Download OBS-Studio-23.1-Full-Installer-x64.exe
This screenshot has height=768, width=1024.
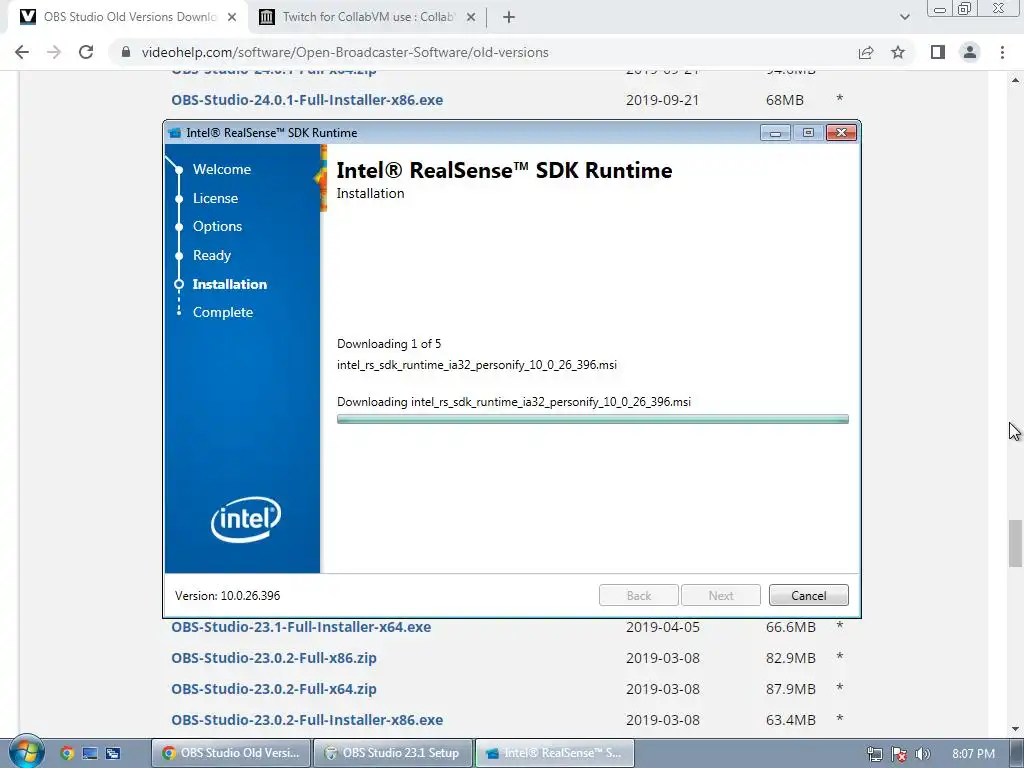click(x=301, y=627)
